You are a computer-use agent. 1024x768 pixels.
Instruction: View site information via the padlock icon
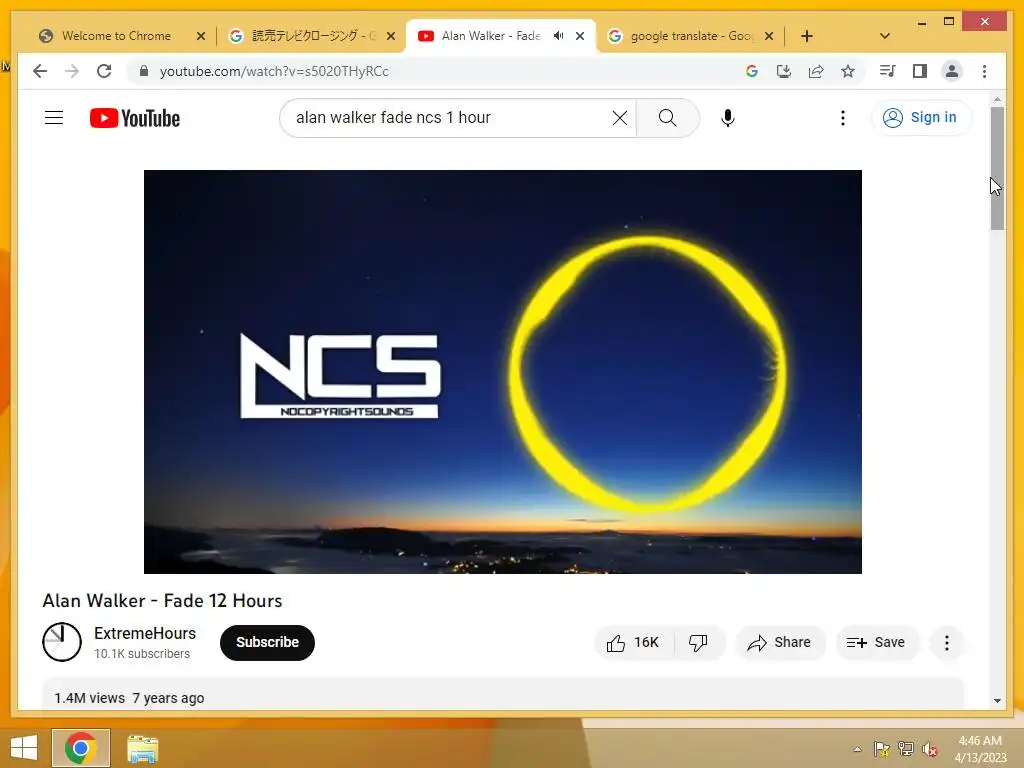144,71
